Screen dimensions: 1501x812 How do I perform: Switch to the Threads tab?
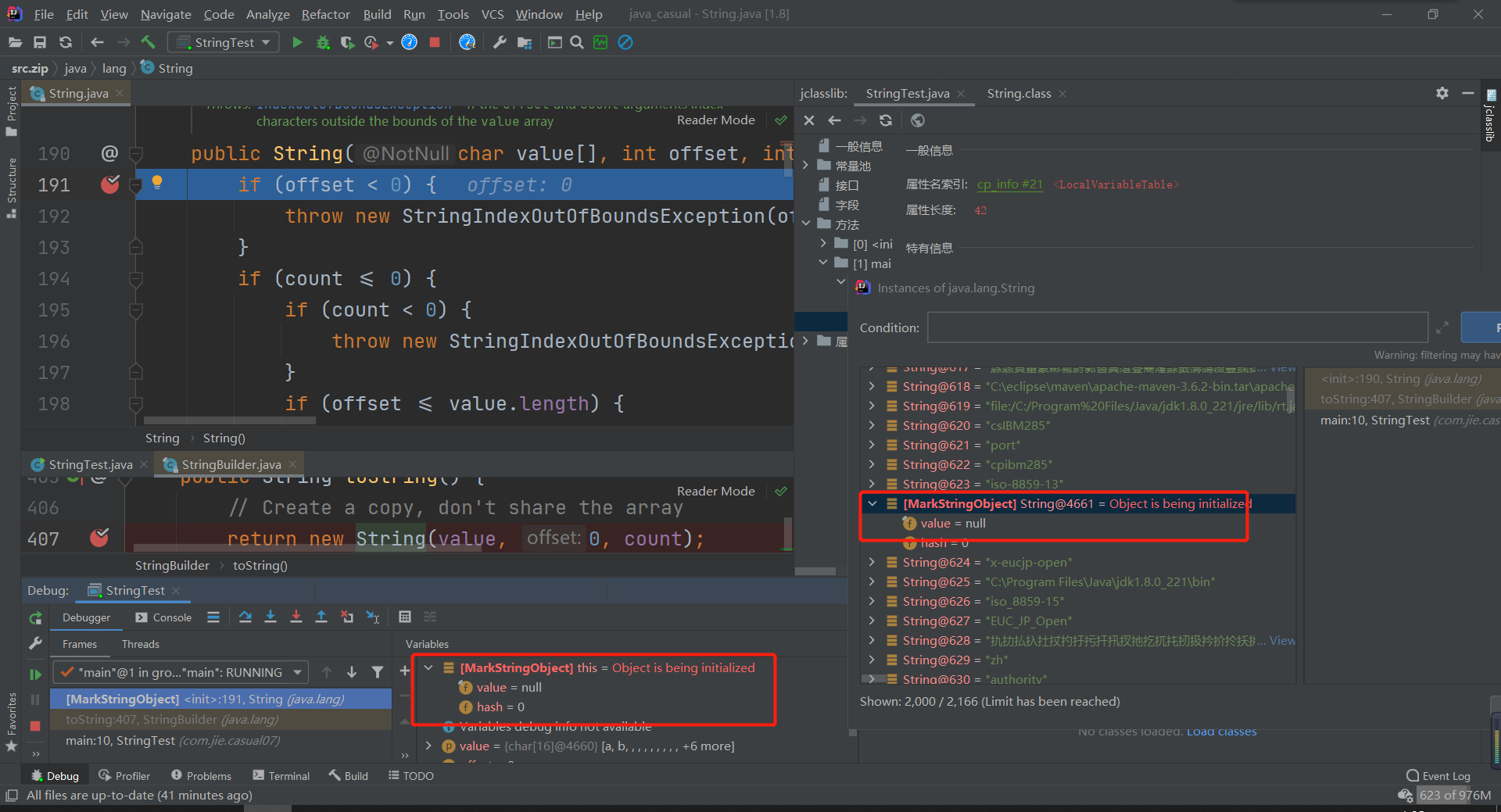[141, 644]
